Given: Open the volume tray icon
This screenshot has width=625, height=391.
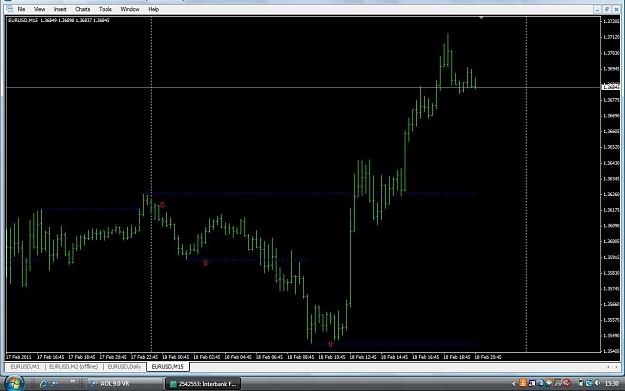Looking at the screenshot, I should pyautogui.click(x=597, y=383).
